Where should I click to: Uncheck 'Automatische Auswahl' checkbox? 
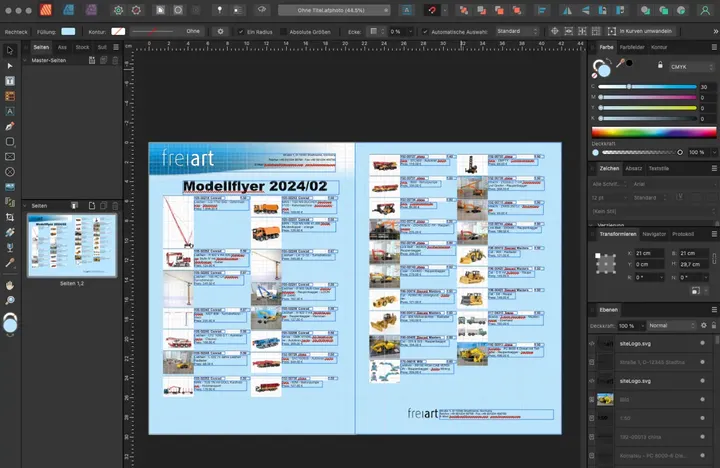(x=424, y=31)
